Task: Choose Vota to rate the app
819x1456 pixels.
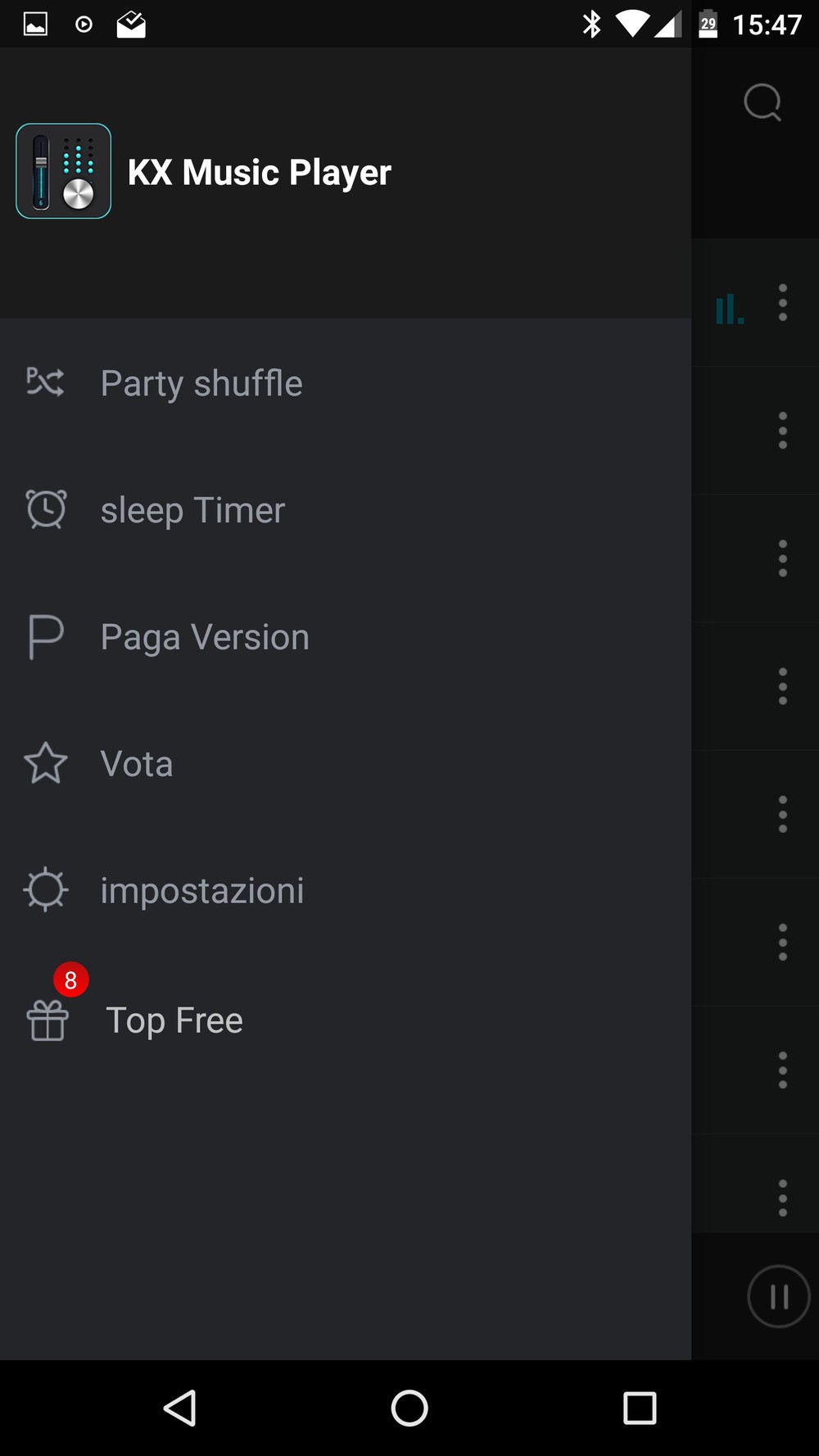Action: pyautogui.click(x=137, y=764)
